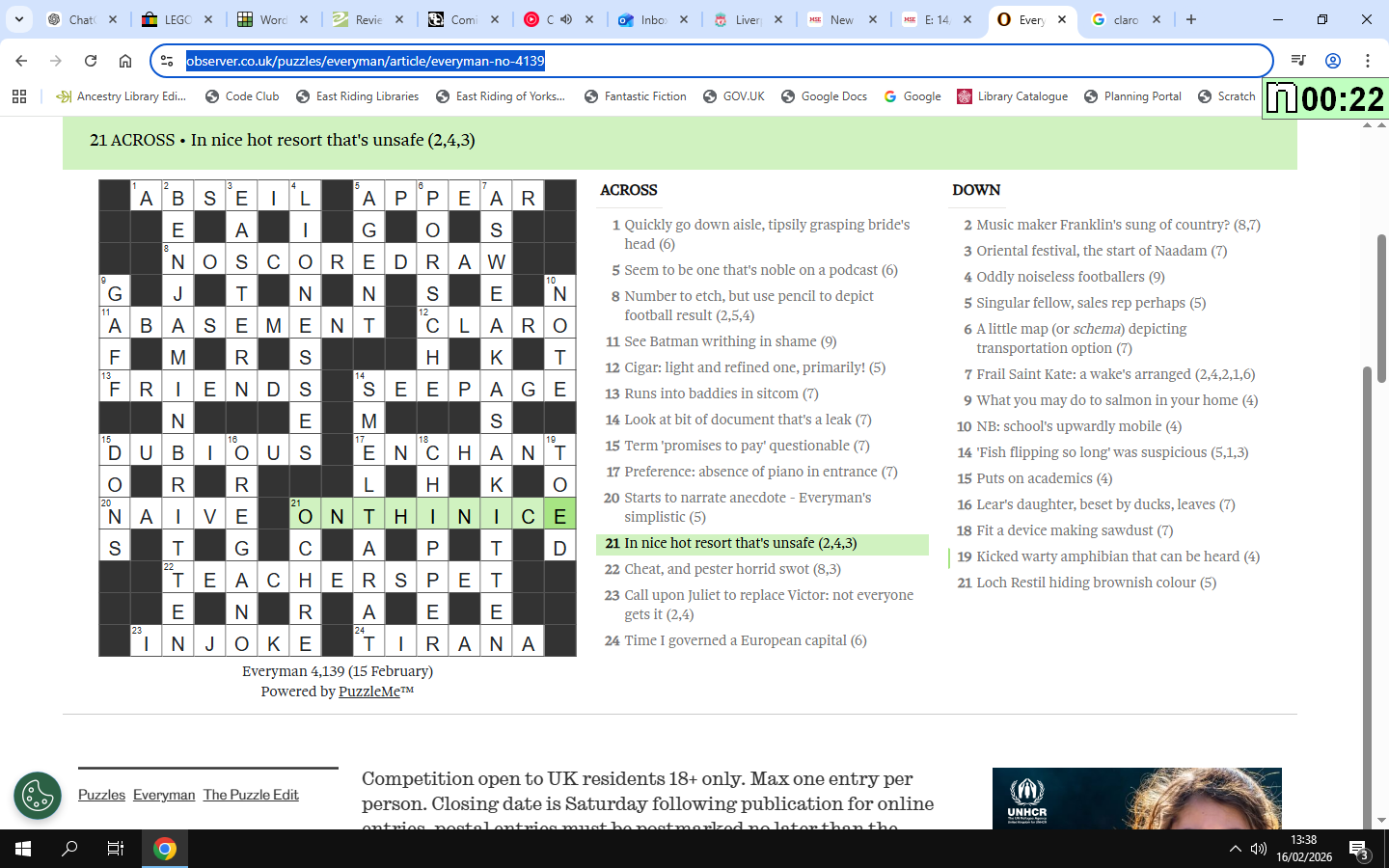Screen dimensions: 1389x868
Task: View site information icon in address bar
Action: click(x=167, y=61)
